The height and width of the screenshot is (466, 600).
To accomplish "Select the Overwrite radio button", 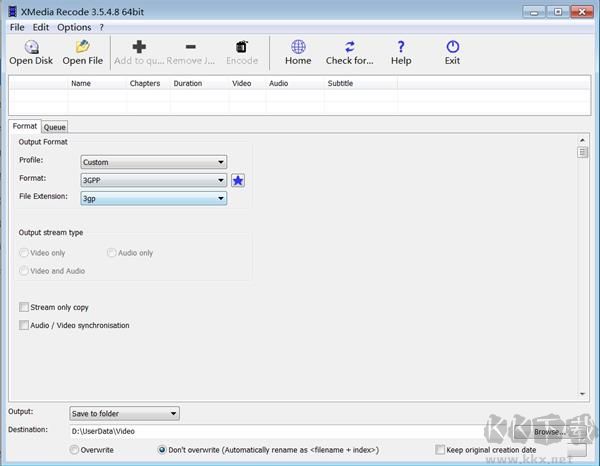I will point(74,450).
